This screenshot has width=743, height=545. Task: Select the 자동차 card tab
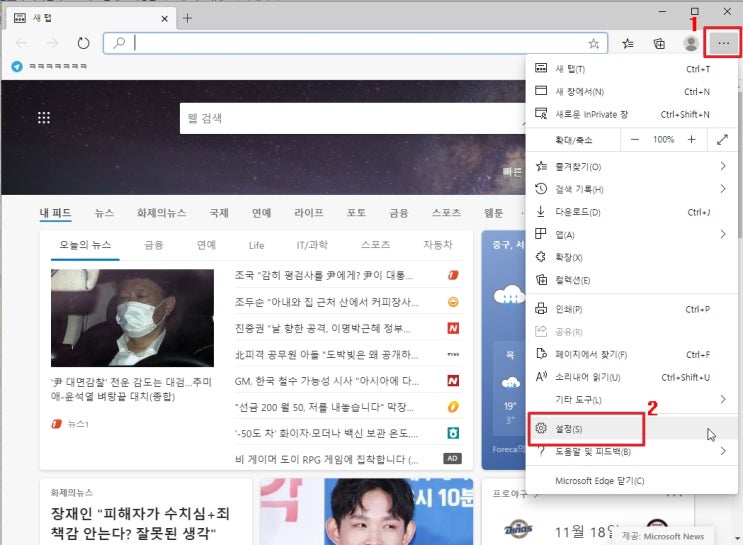point(438,245)
